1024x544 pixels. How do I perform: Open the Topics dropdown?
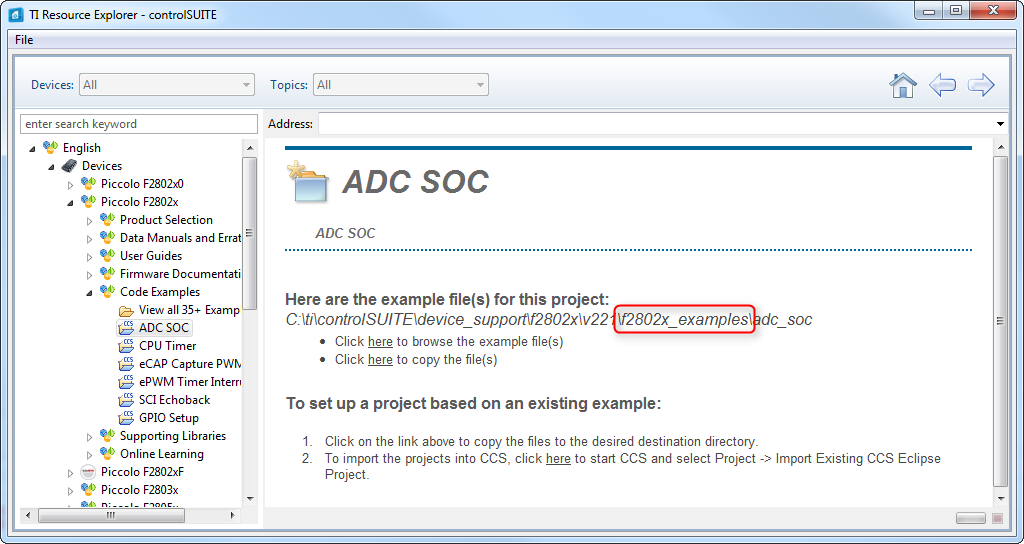pos(401,85)
